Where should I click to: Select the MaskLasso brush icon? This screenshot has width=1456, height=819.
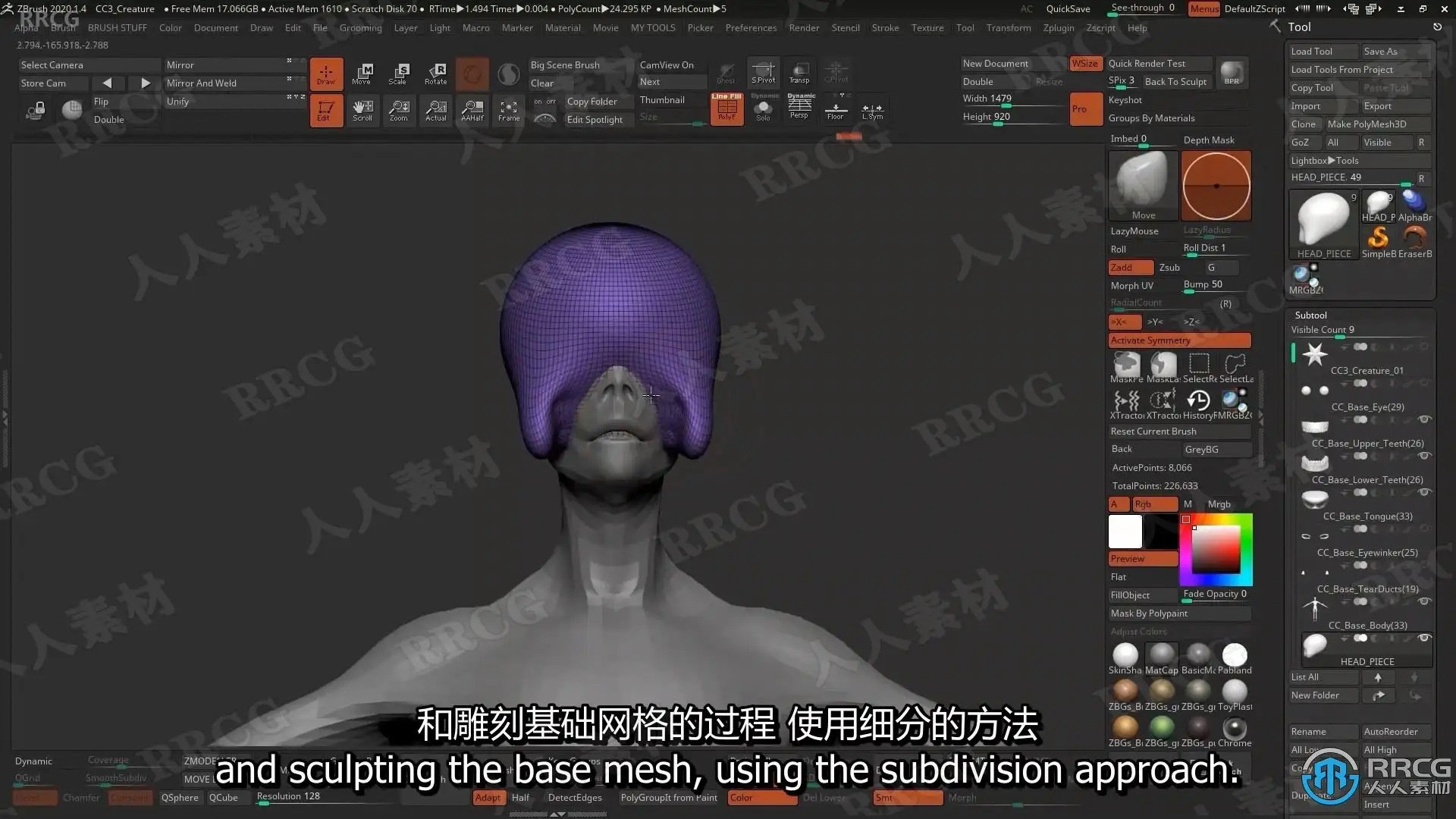click(x=1163, y=367)
